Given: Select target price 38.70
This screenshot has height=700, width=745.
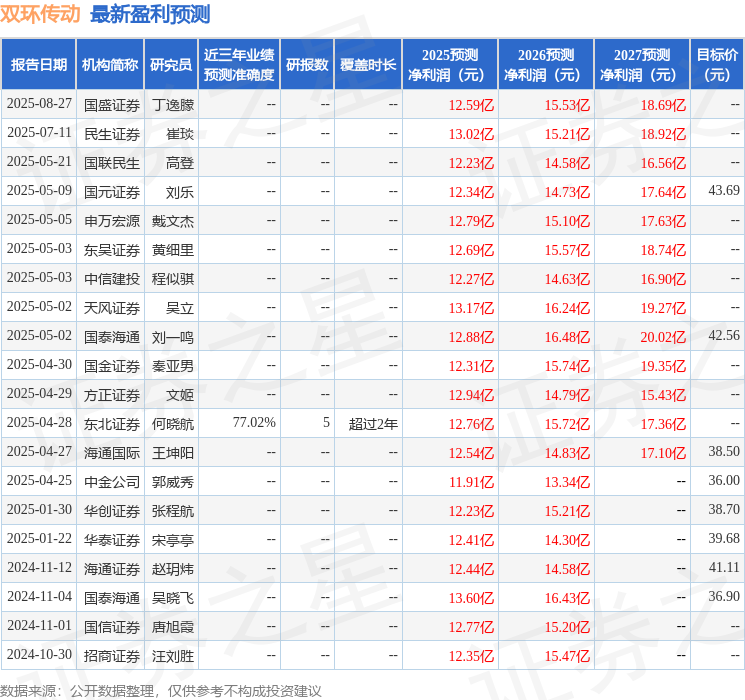Looking at the screenshot, I should point(724,509).
